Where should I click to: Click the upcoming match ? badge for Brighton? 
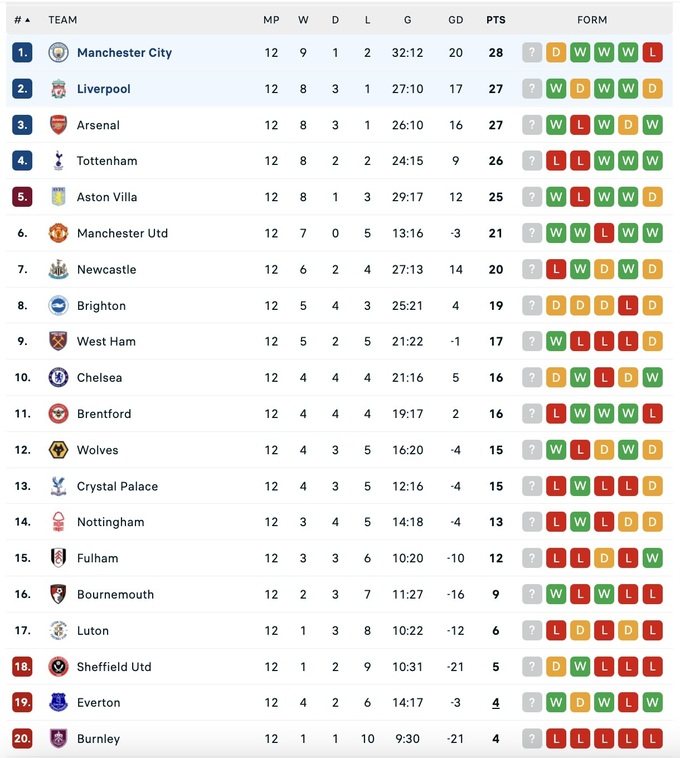click(532, 306)
